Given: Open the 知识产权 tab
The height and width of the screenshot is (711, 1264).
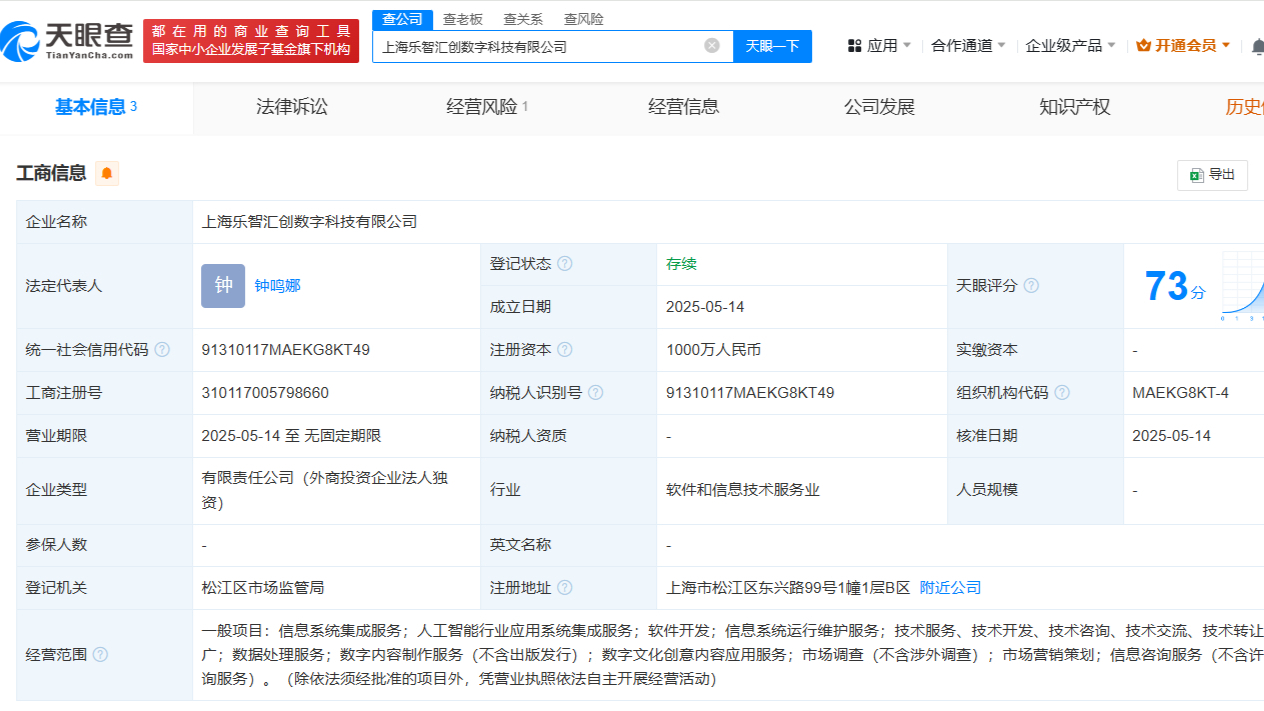Looking at the screenshot, I should (1075, 107).
